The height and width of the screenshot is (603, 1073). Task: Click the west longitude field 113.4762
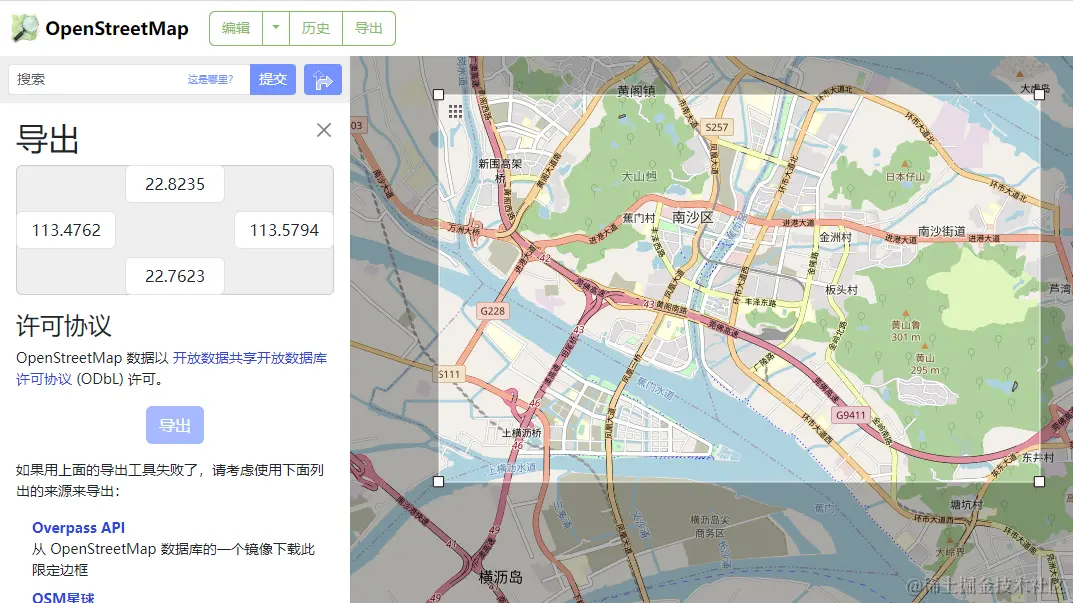pos(66,230)
